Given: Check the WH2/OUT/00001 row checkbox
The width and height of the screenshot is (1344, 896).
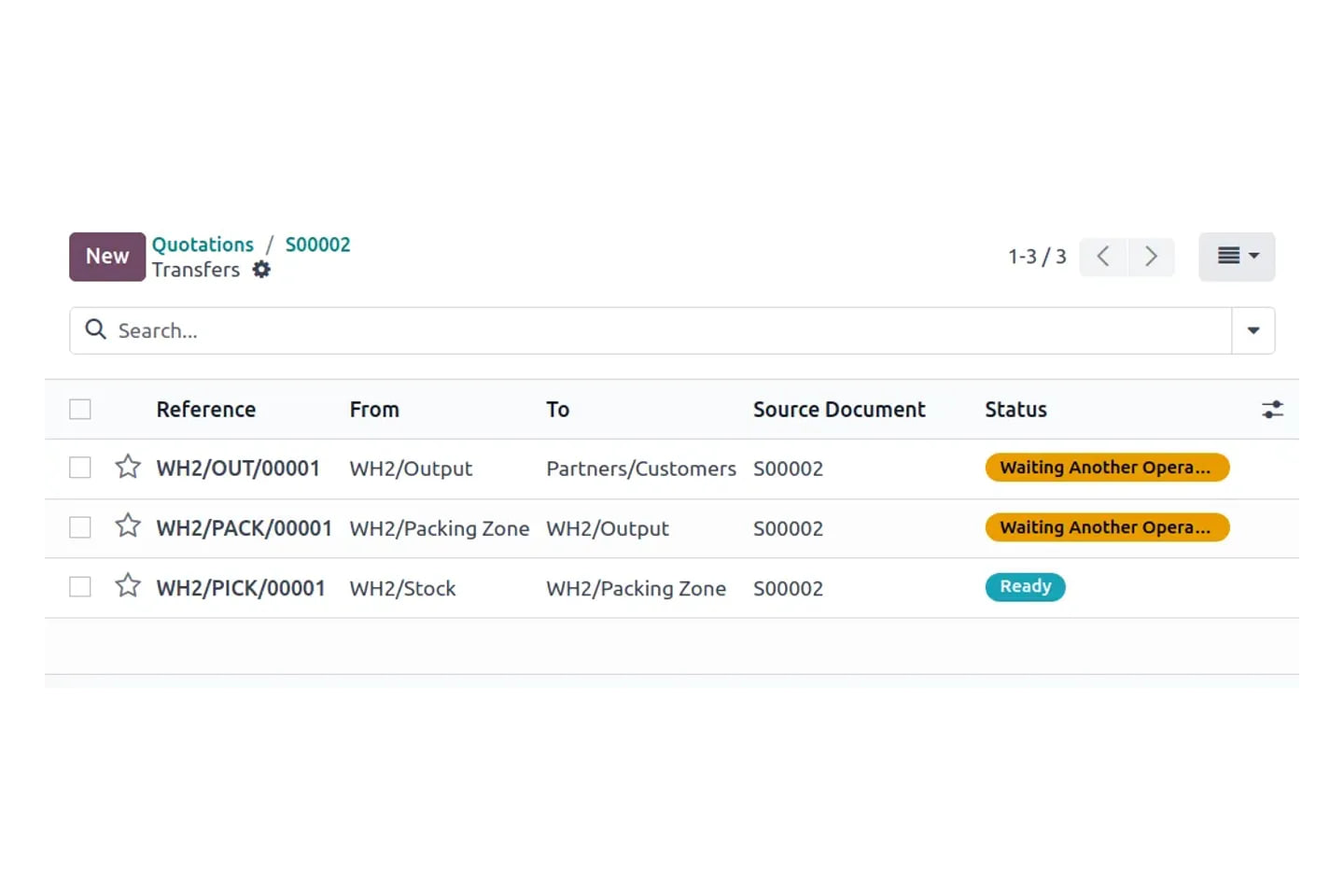Looking at the screenshot, I should [x=80, y=468].
